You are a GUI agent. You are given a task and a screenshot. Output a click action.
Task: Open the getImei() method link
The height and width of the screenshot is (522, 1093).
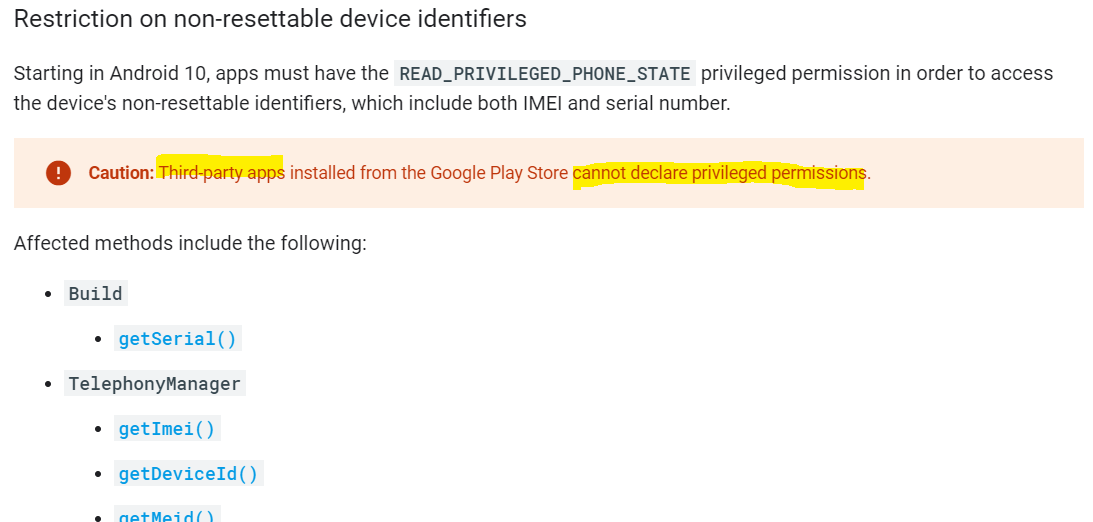(167, 429)
